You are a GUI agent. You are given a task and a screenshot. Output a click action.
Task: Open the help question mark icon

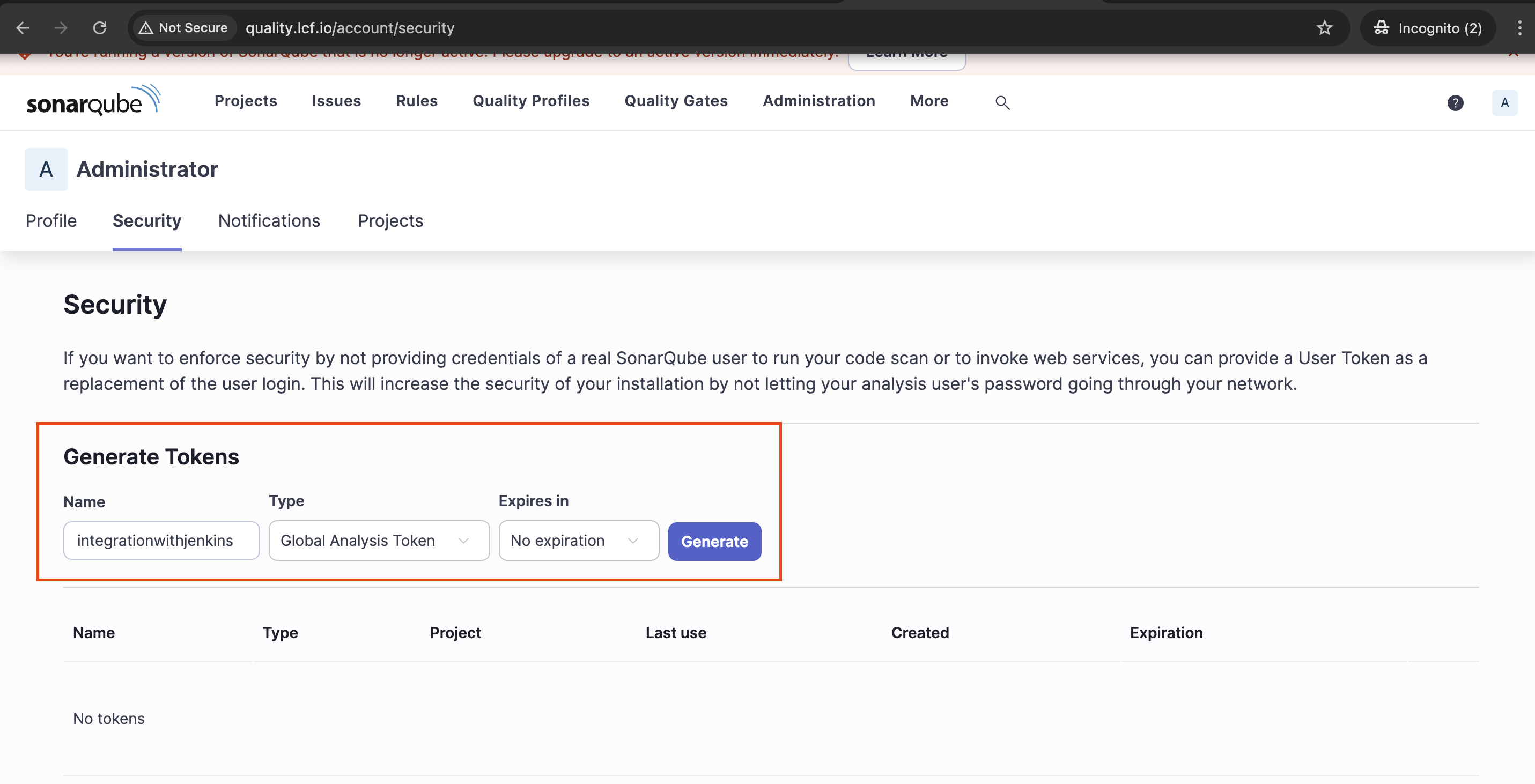(1455, 102)
